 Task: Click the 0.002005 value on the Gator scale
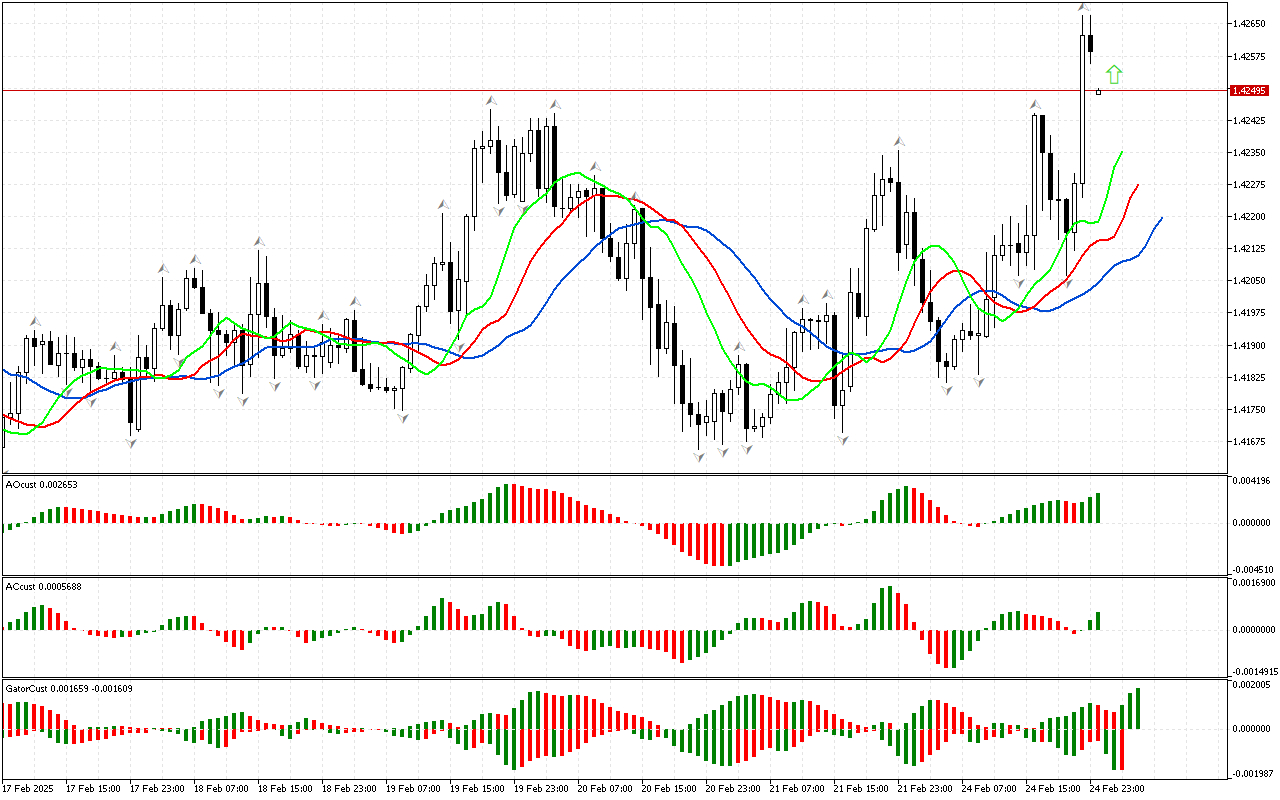click(x=1251, y=684)
